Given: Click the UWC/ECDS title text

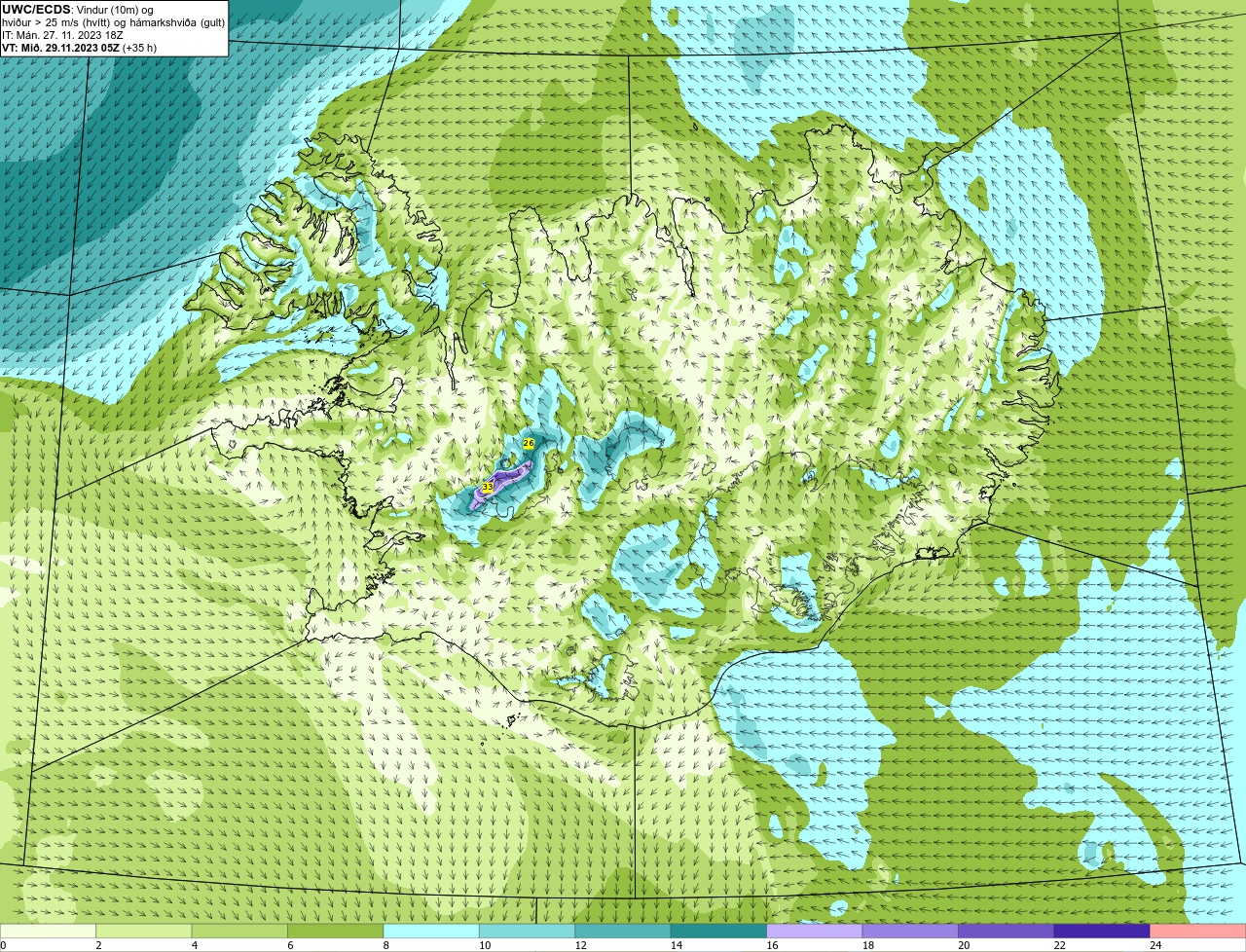Looking at the screenshot, I should 36,10.
